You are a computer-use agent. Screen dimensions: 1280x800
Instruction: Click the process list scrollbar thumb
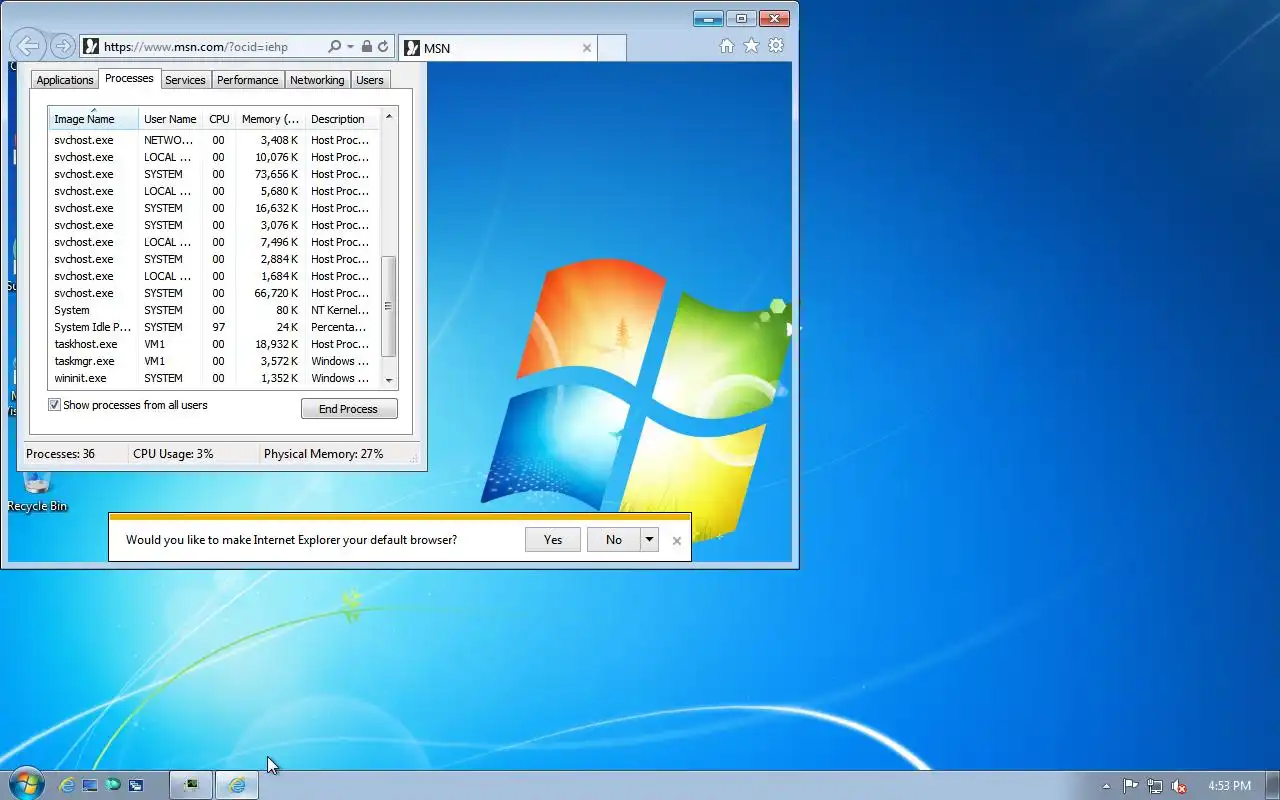389,306
